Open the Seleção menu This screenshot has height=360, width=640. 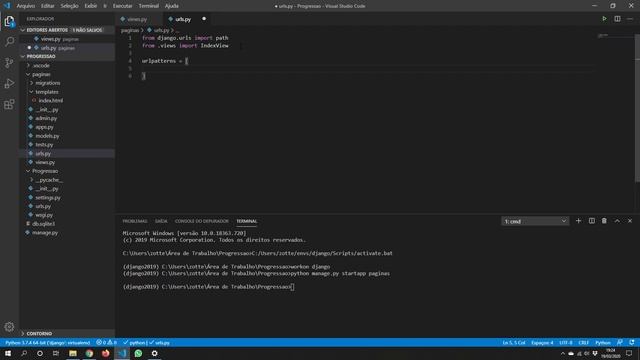click(69, 6)
